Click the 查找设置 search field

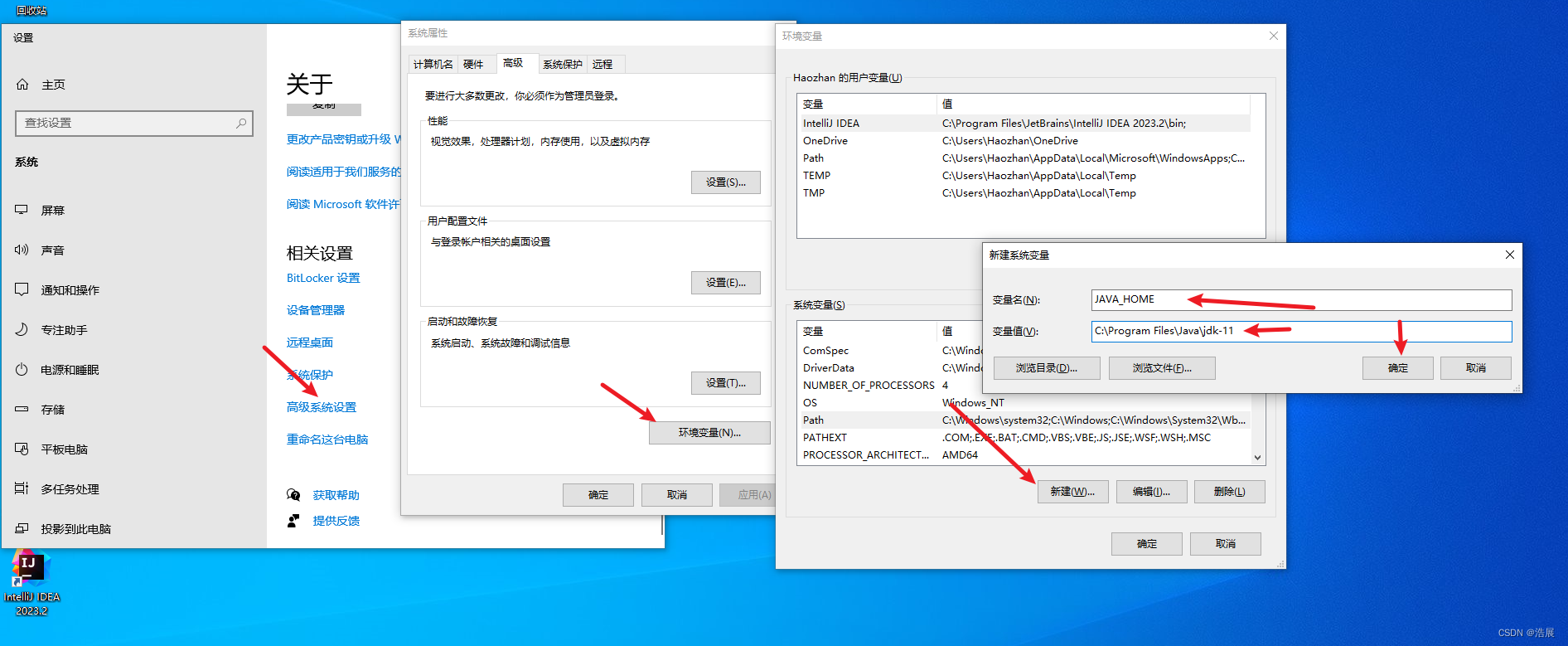(x=133, y=123)
